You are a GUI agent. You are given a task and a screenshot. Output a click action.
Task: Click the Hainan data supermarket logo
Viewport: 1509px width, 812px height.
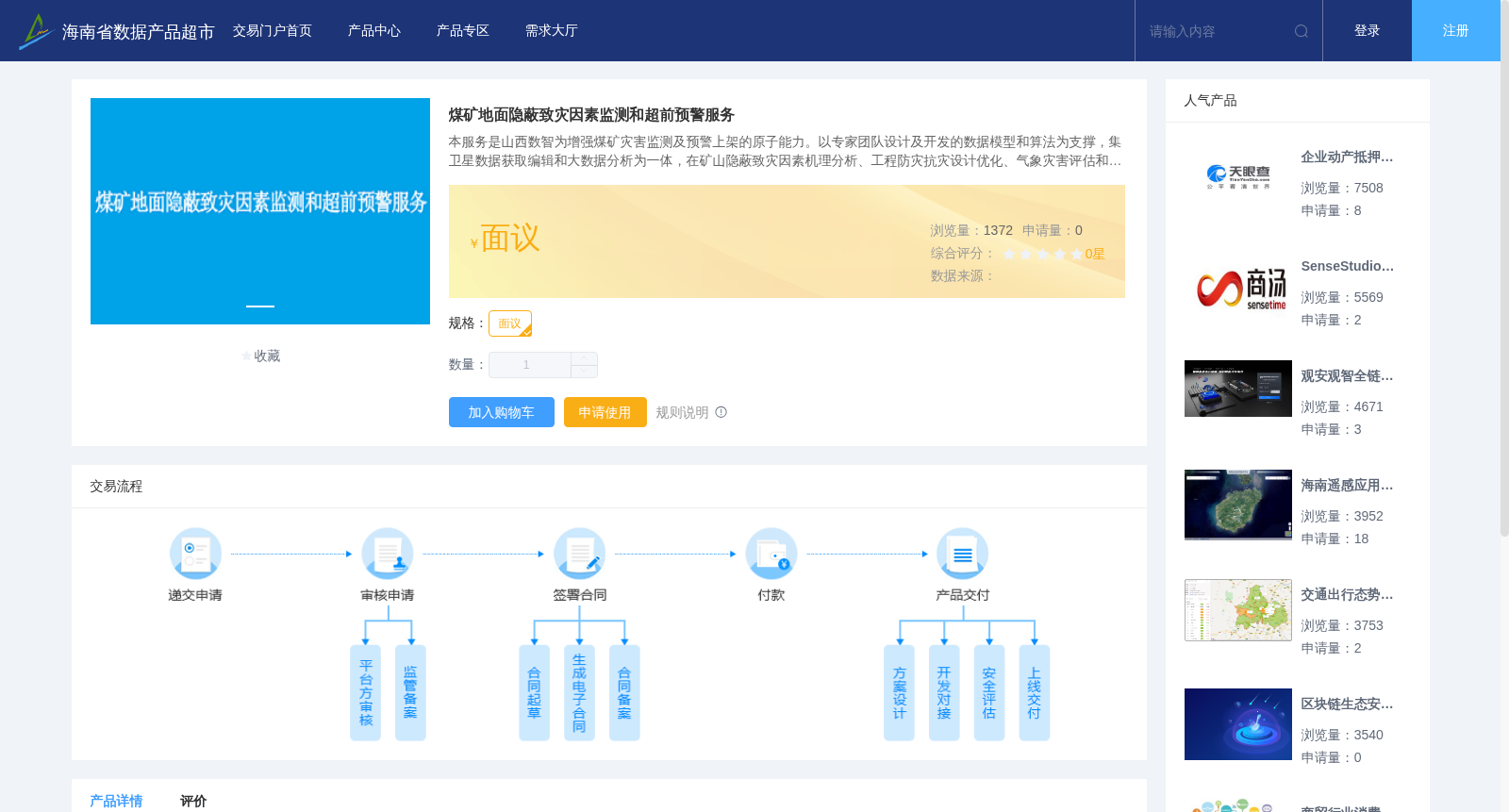(x=36, y=31)
